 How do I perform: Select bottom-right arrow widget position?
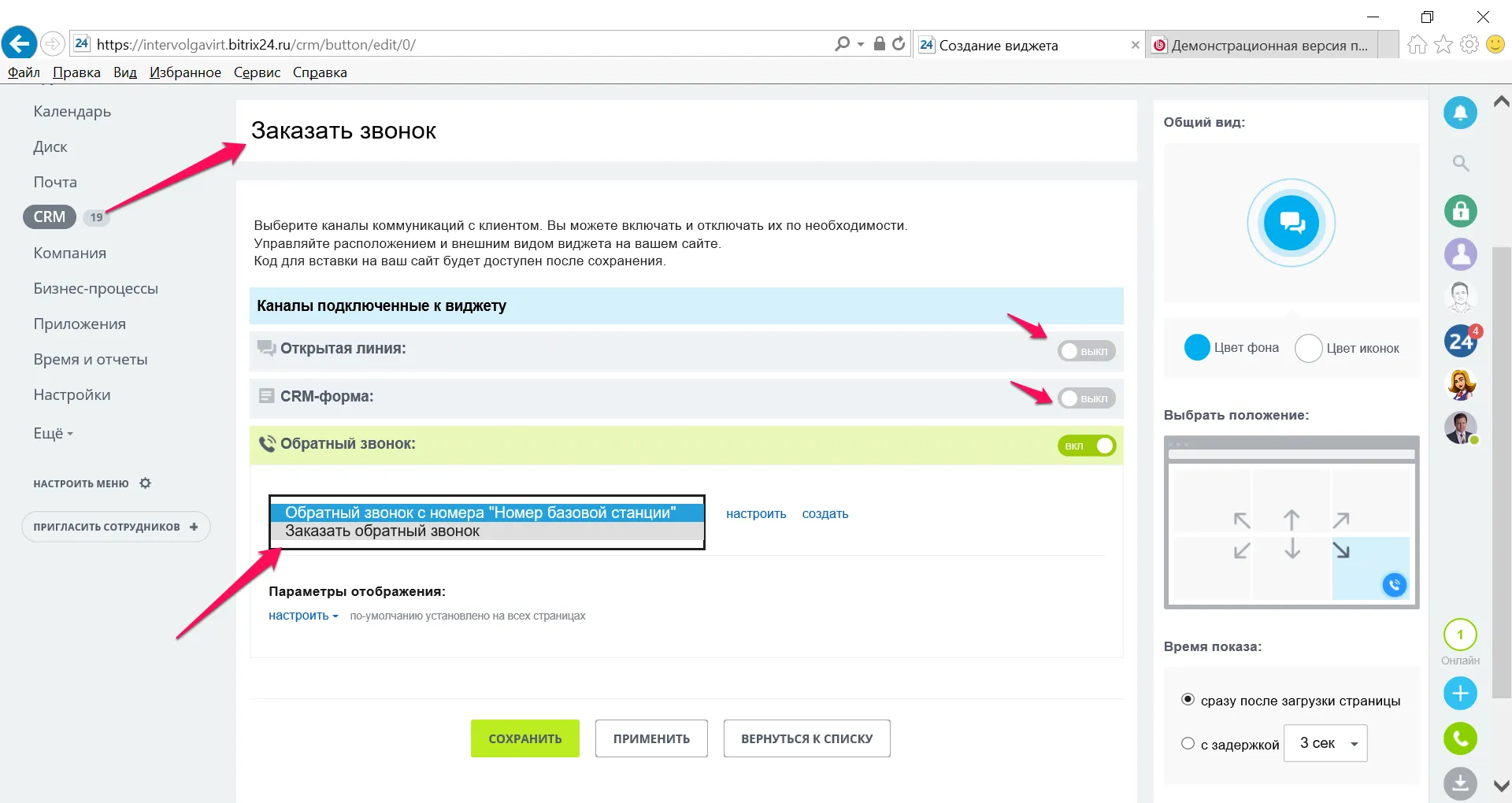(1340, 550)
